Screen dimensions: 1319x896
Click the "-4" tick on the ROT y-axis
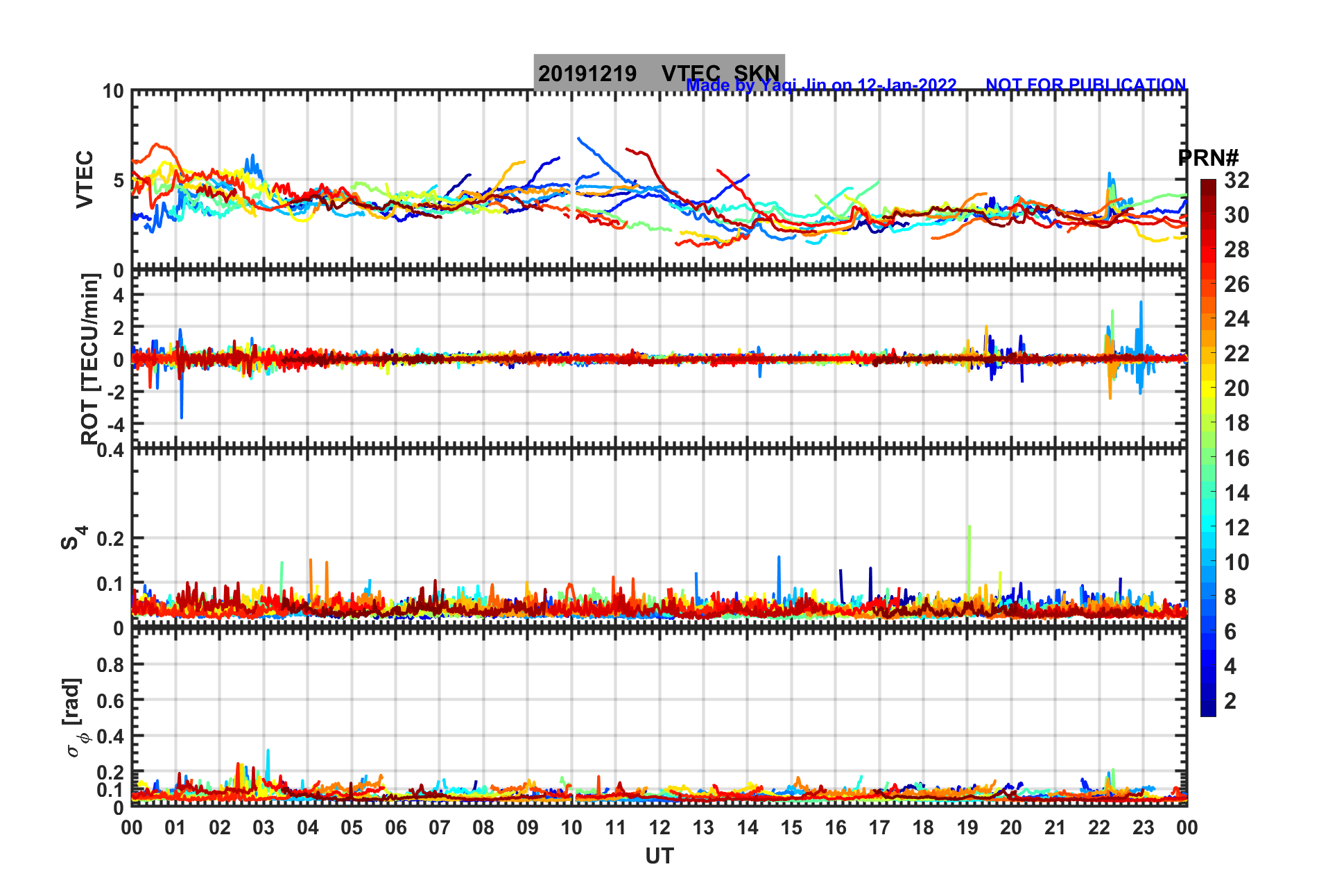tap(115, 424)
